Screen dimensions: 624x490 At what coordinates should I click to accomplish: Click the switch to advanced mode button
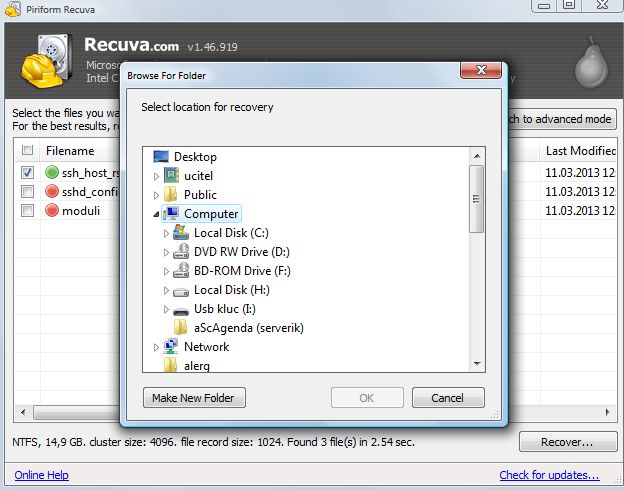coord(562,119)
